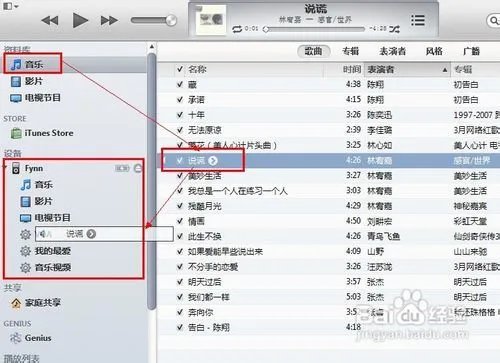Click the artist cell 汪苏泷

click(x=379, y=267)
